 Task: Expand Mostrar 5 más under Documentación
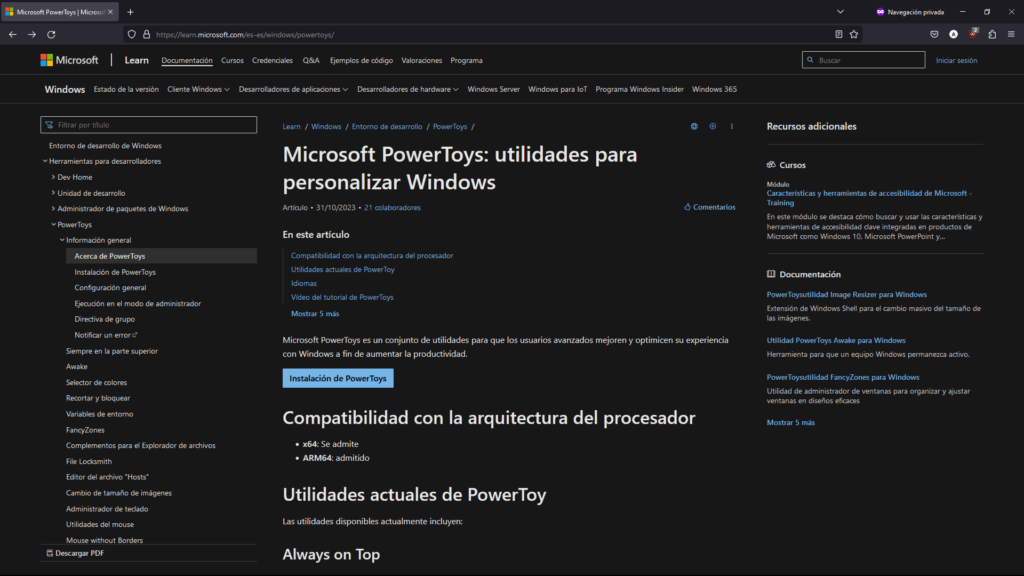790,423
